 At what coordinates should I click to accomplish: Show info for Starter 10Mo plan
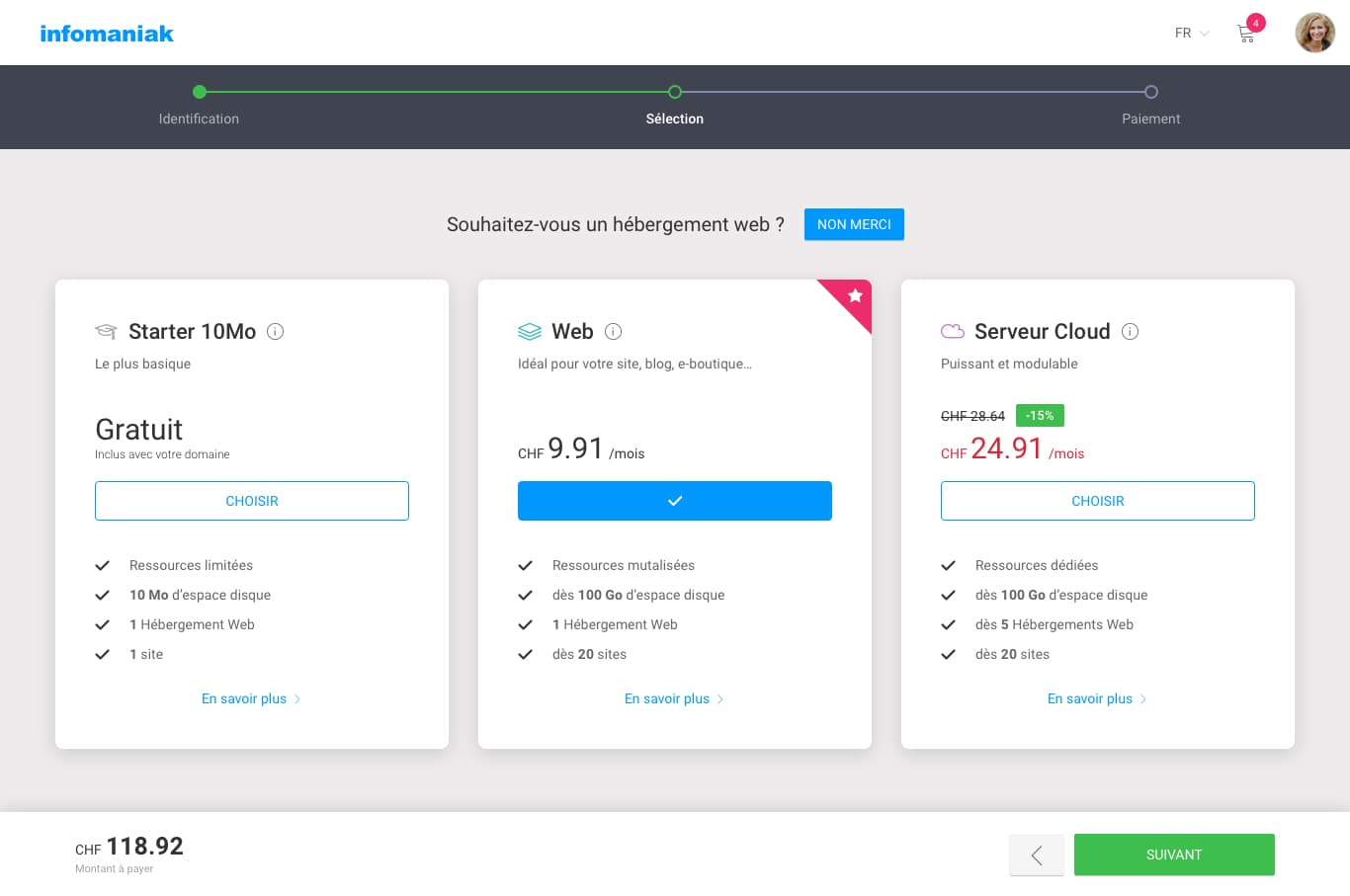tap(276, 332)
